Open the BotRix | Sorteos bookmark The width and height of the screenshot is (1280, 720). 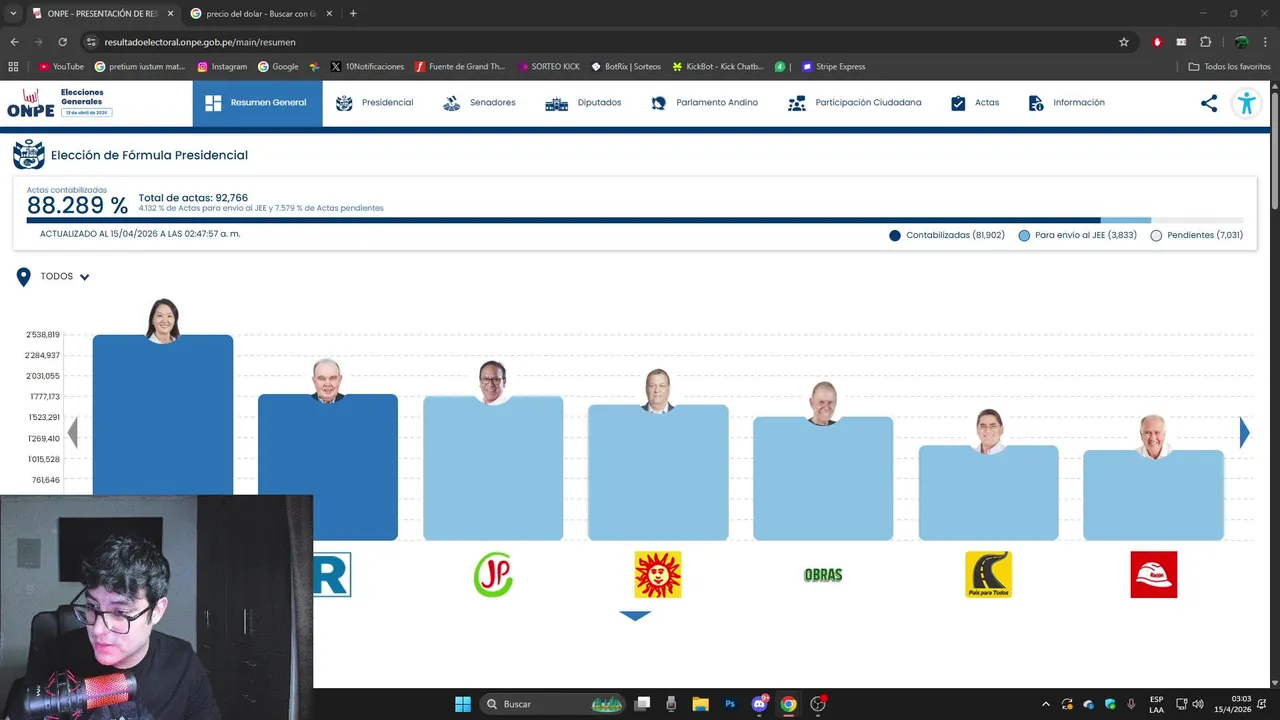[625, 67]
